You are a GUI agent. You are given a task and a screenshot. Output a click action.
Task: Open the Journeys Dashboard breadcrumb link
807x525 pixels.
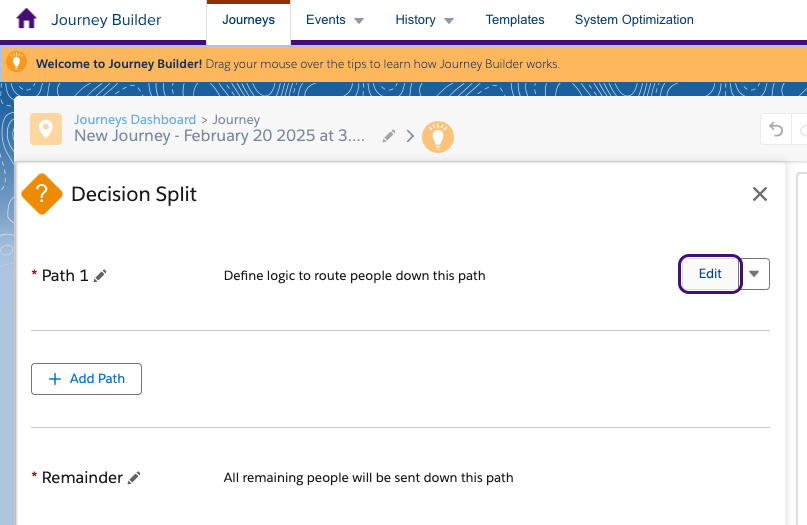(x=135, y=120)
